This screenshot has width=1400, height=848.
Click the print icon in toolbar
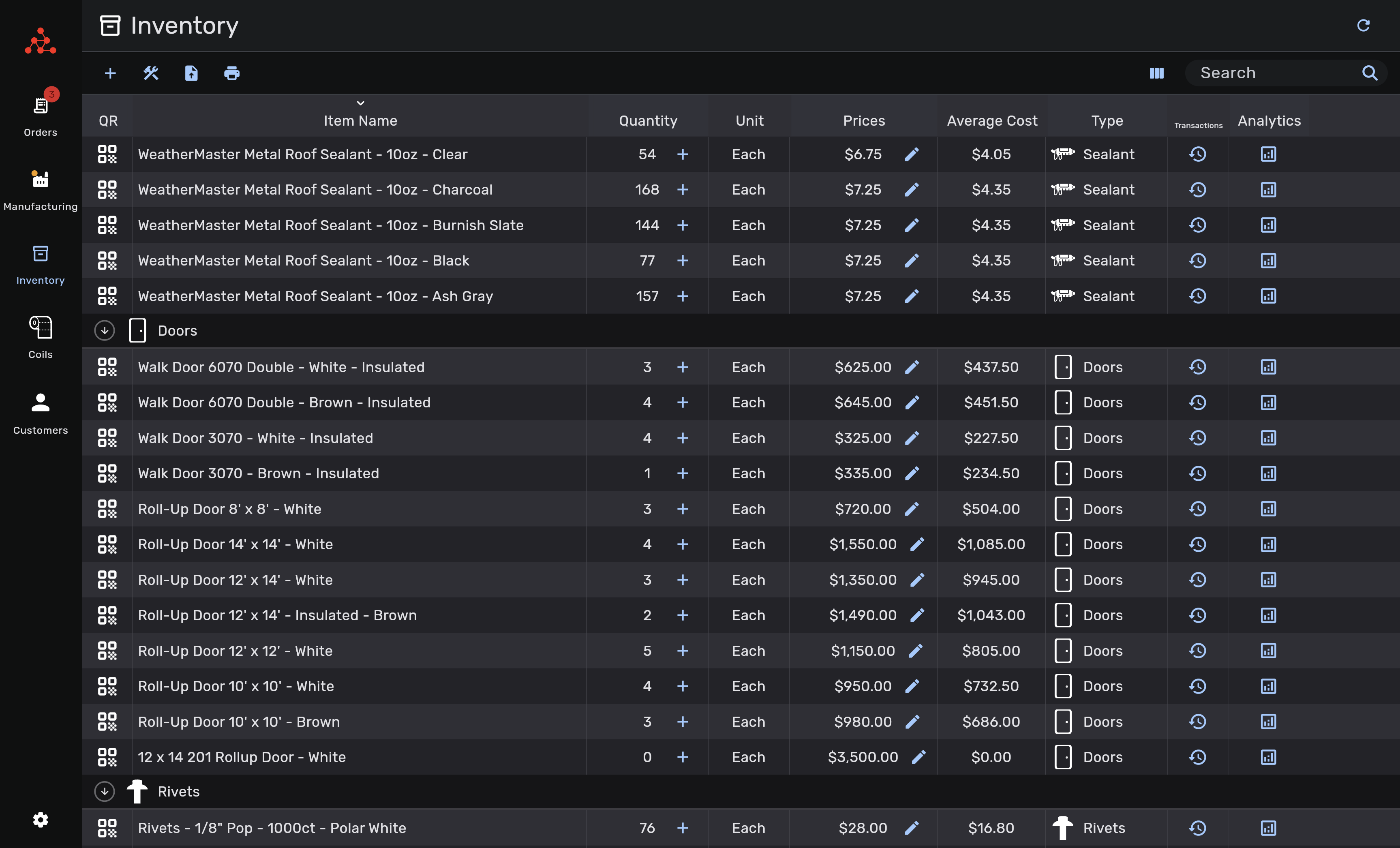click(x=232, y=73)
